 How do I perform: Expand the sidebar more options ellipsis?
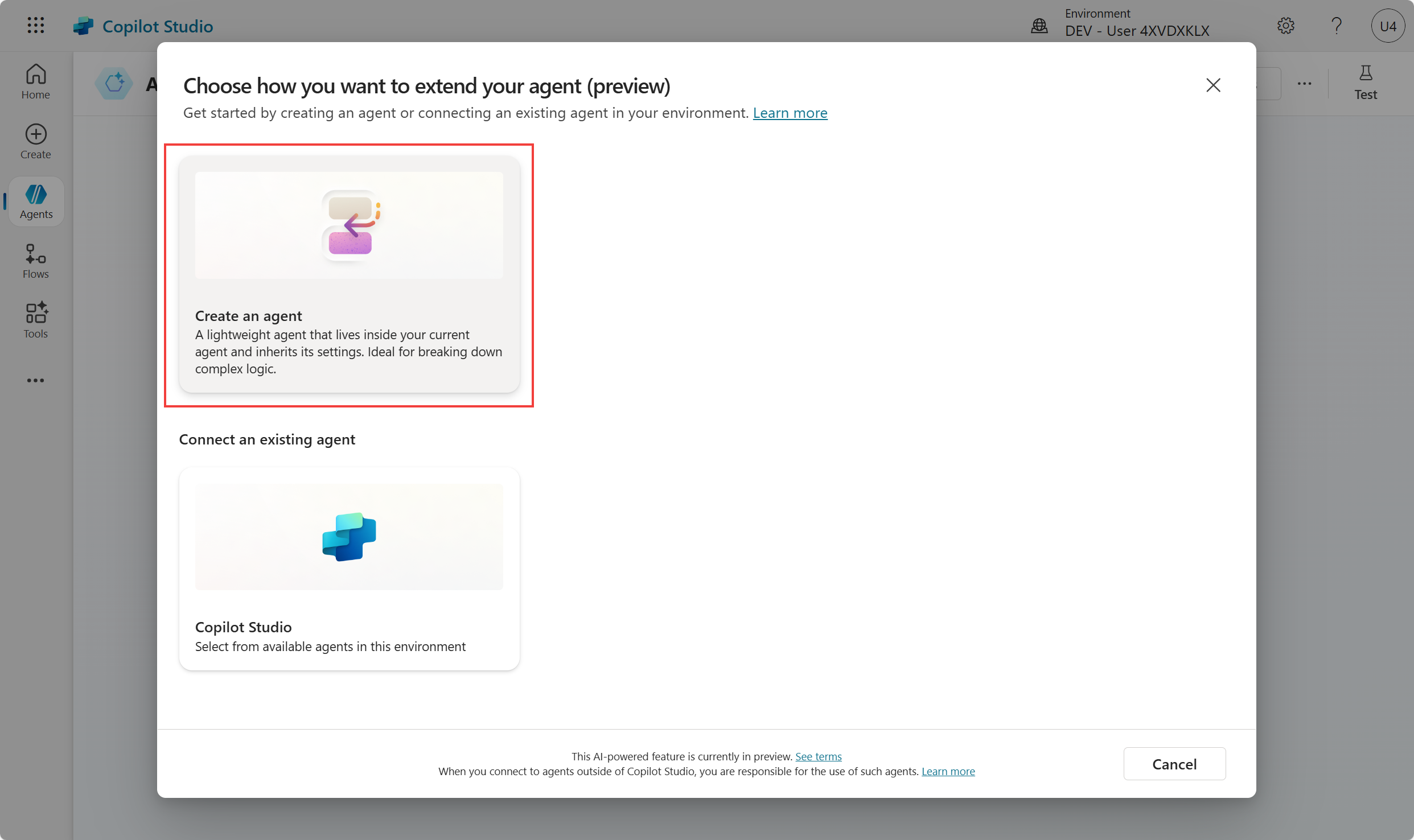point(35,380)
